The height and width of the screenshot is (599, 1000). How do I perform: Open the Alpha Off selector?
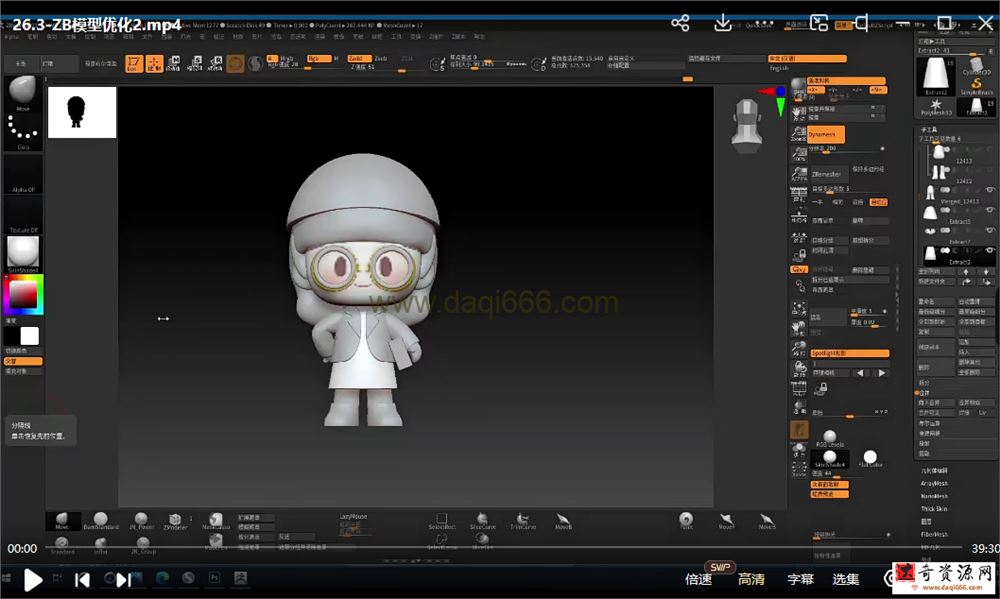(x=23, y=174)
